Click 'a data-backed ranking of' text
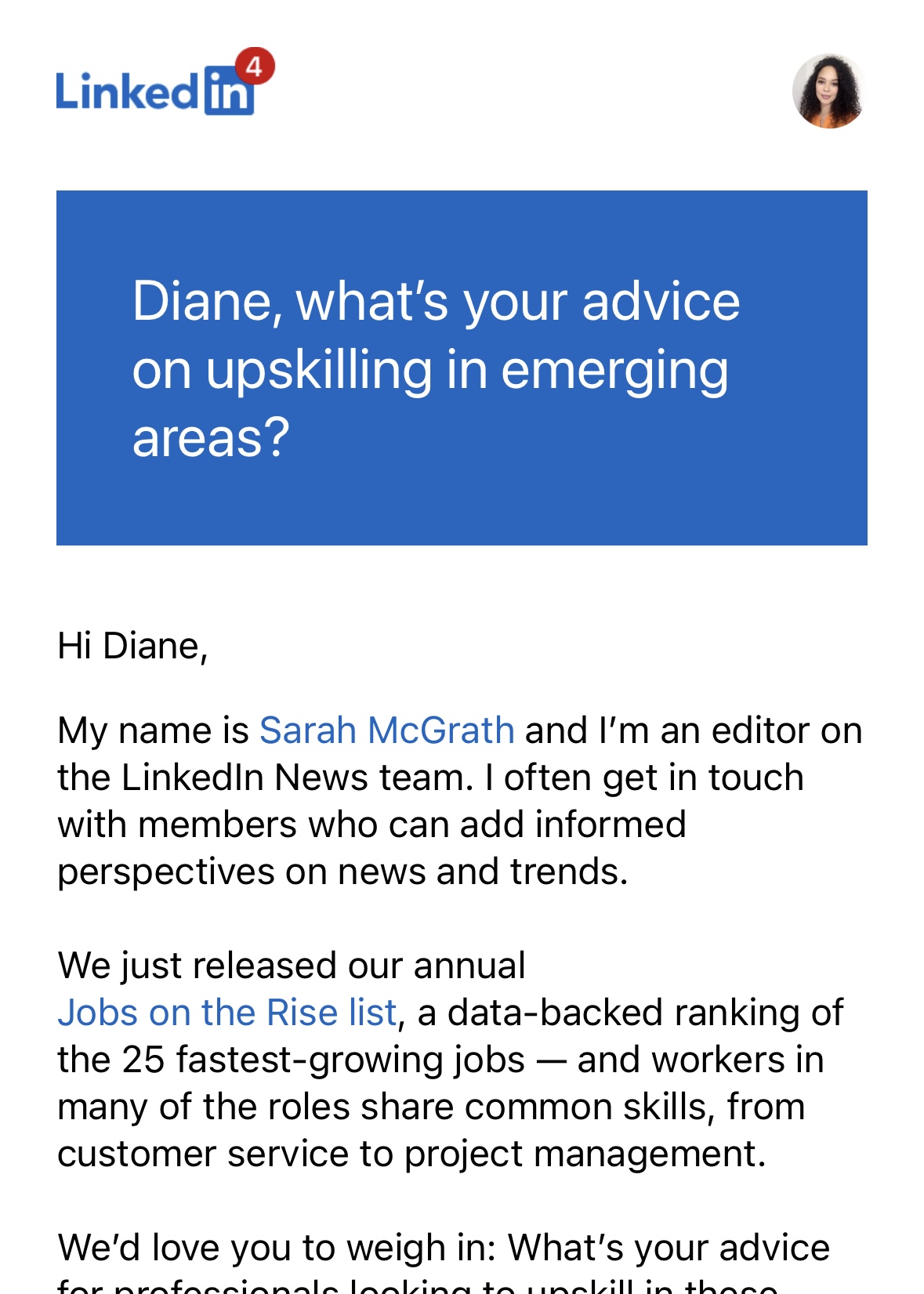The width and height of the screenshot is (924, 1294). coord(630,1013)
